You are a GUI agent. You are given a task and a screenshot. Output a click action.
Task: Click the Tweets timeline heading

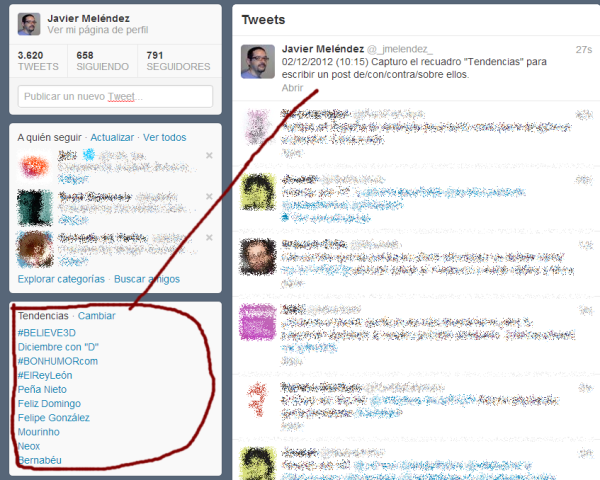pos(263,20)
